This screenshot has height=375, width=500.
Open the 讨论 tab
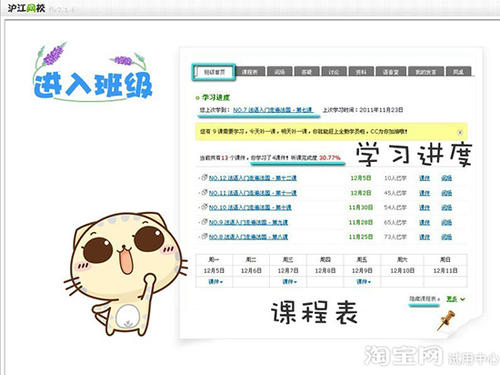[334, 72]
